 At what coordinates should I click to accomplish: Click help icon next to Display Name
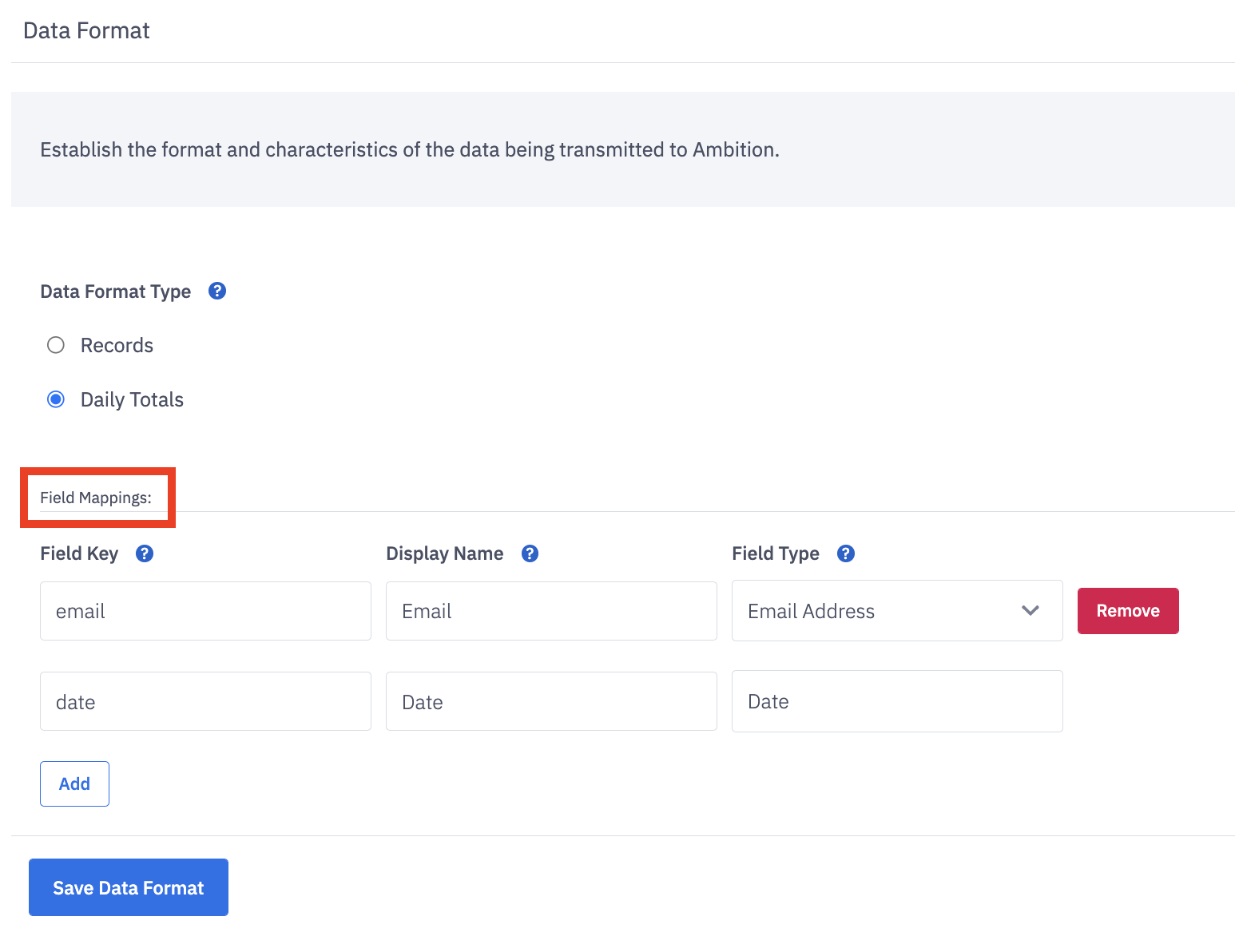pos(530,553)
